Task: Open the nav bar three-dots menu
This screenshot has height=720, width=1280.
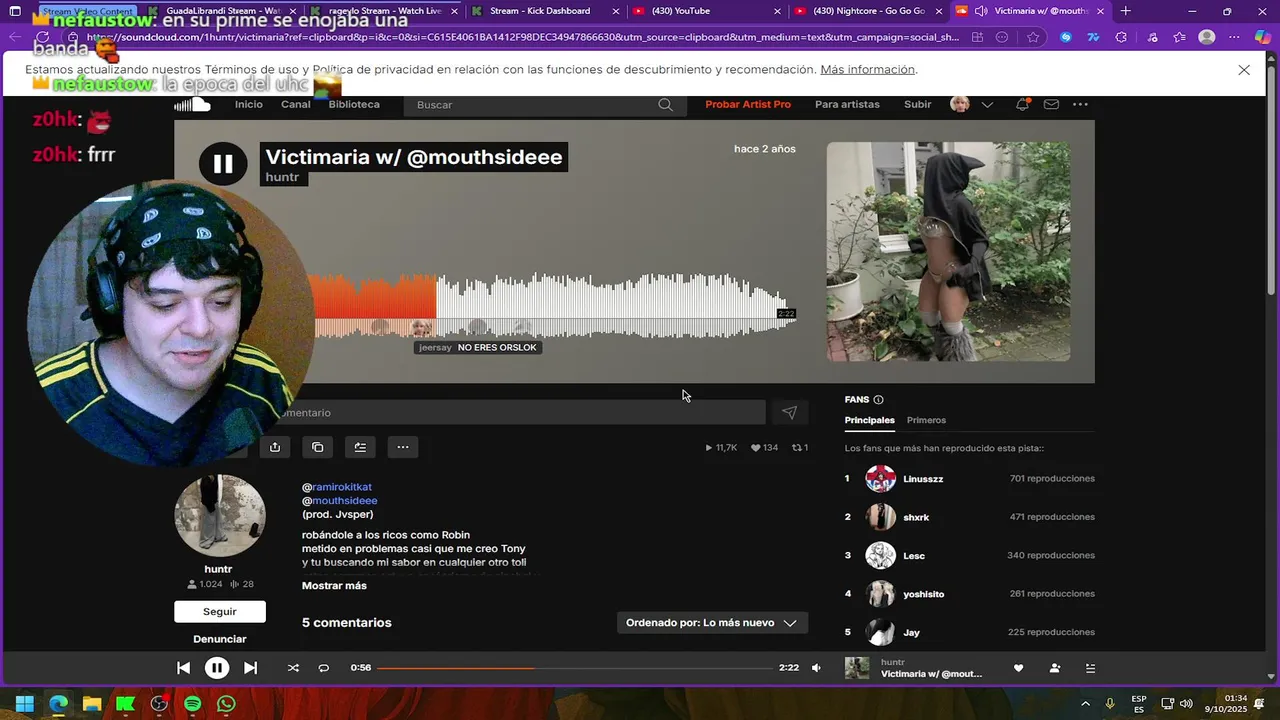Action: click(1080, 104)
